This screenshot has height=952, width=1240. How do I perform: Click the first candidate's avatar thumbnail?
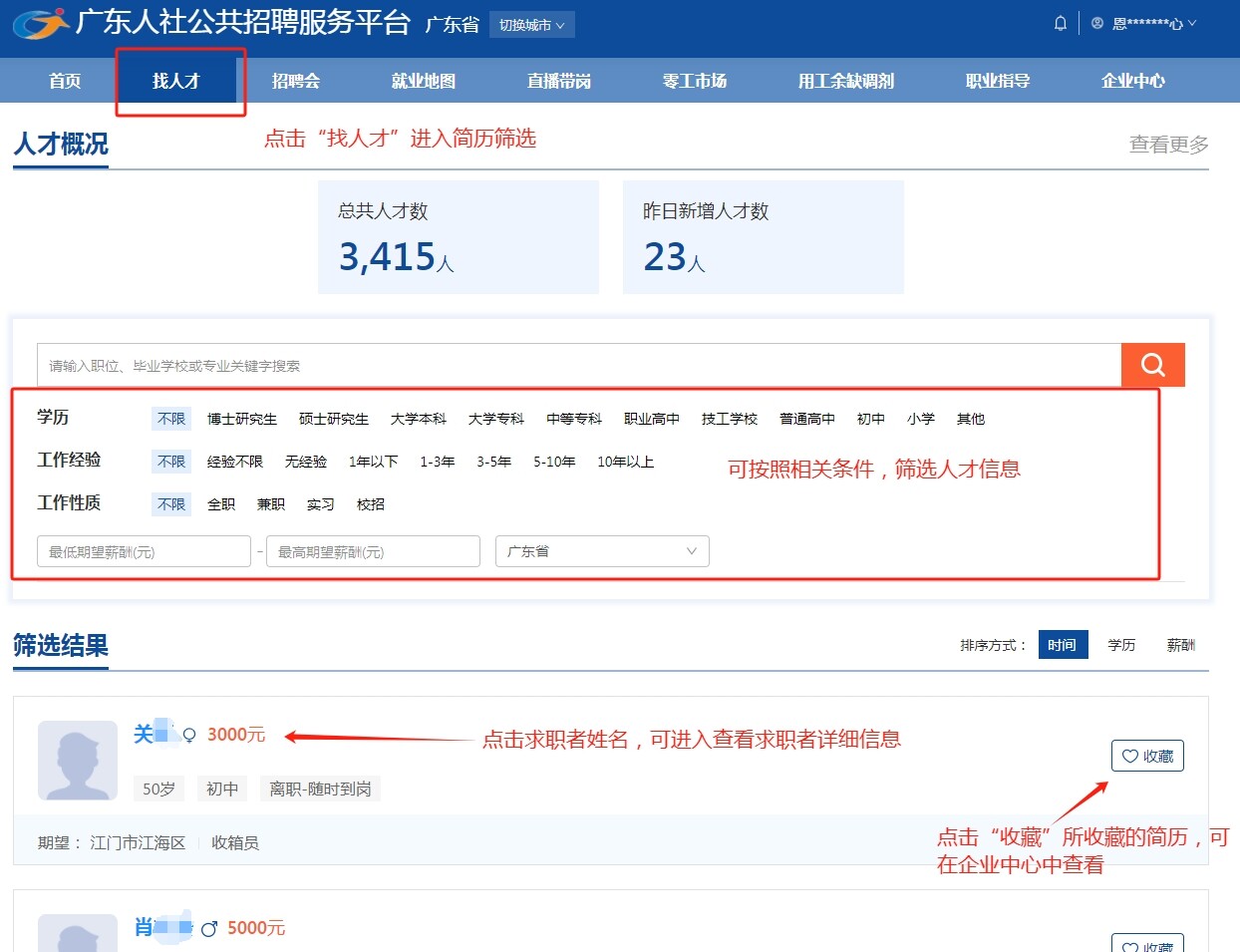(78, 761)
